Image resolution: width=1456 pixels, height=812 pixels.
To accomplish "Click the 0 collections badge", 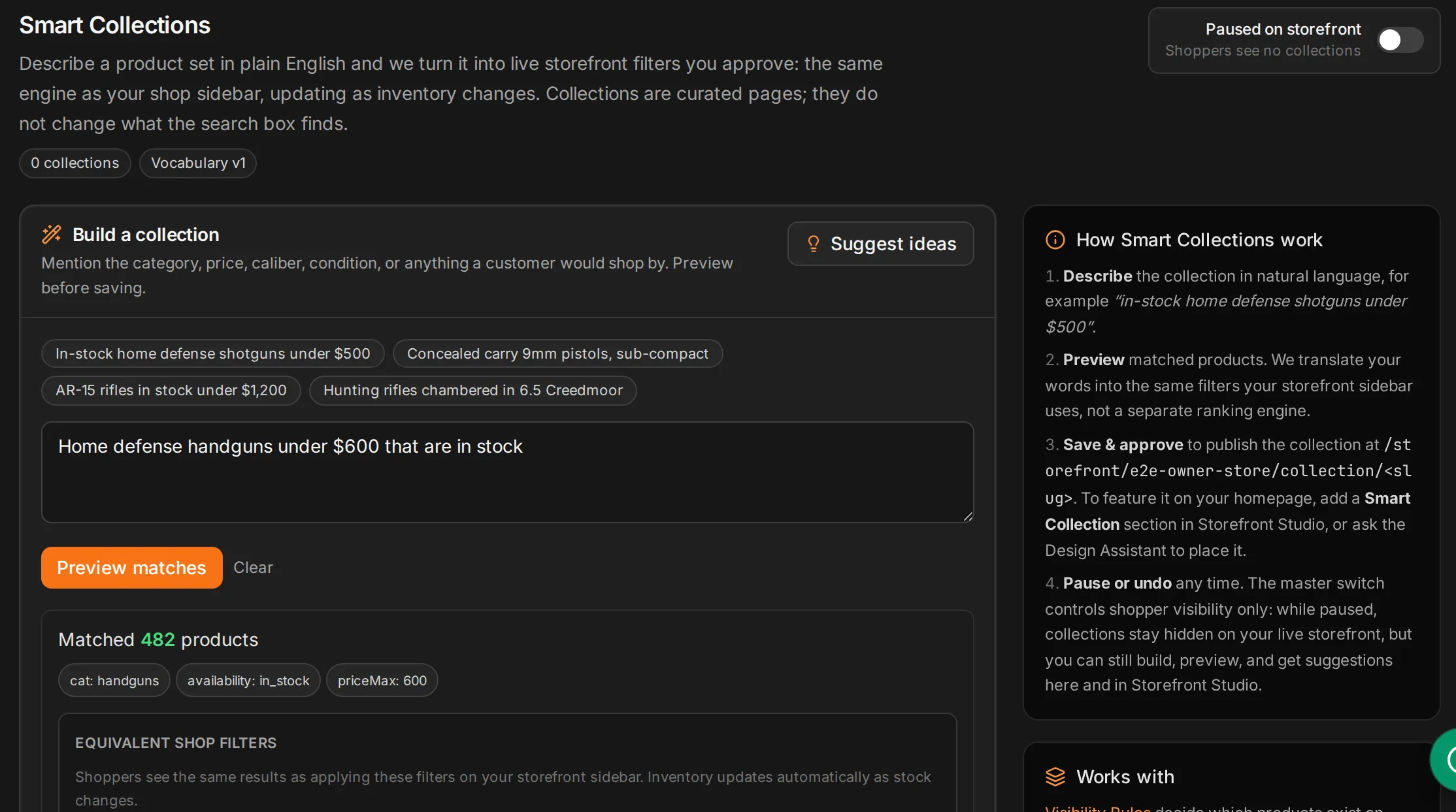I will [75, 163].
